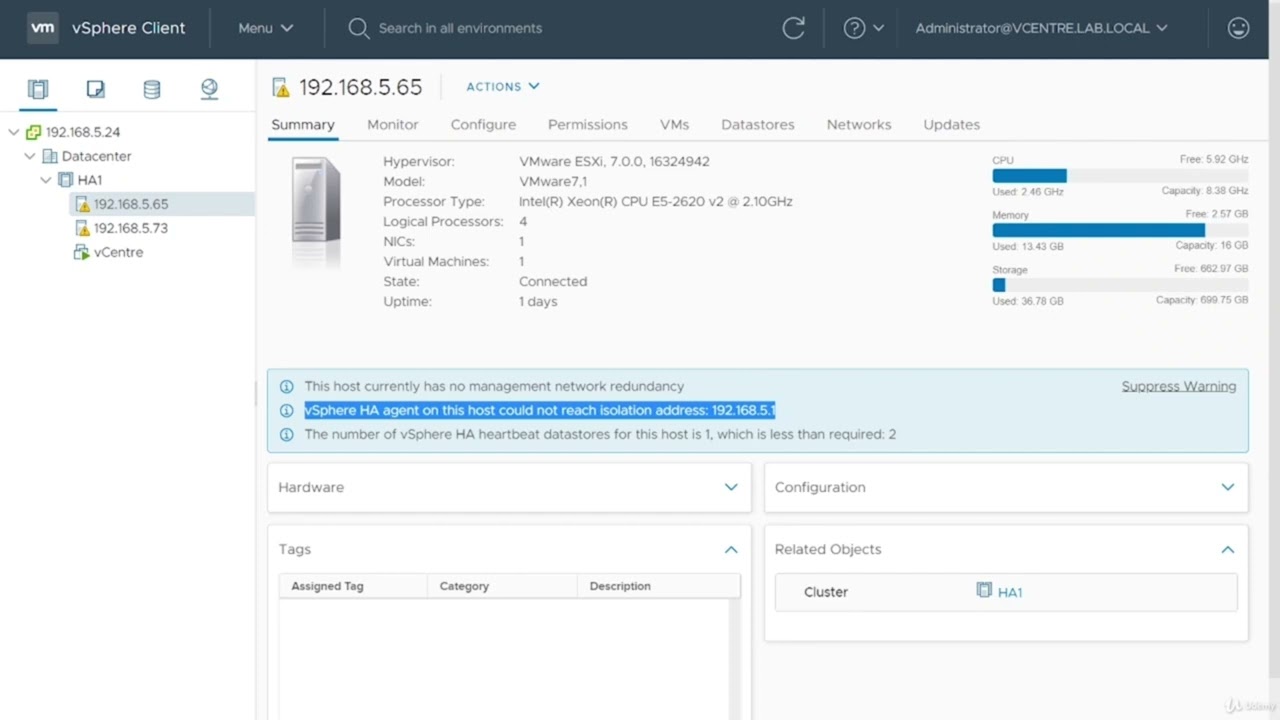The height and width of the screenshot is (720, 1280).
Task: Open Storage inventory view icon
Action: click(x=152, y=89)
